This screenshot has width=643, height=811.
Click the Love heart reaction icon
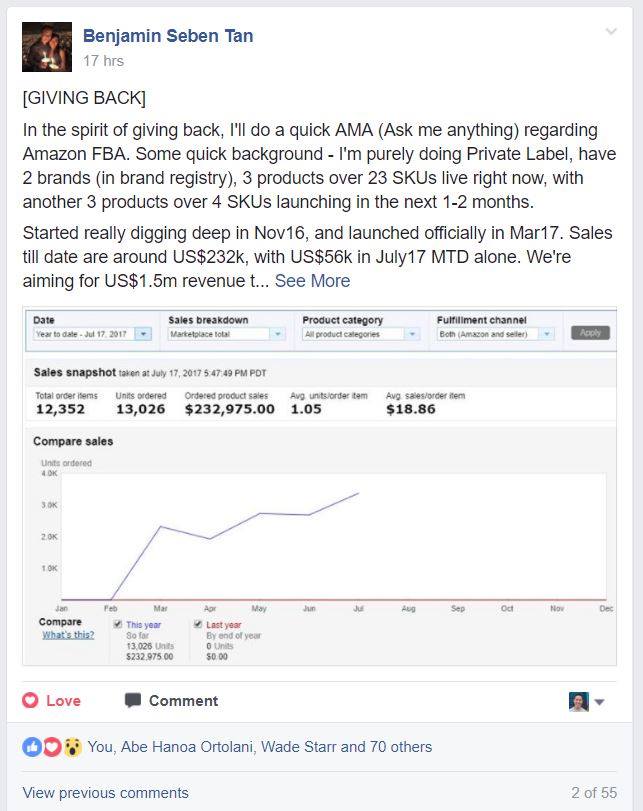pos(30,700)
